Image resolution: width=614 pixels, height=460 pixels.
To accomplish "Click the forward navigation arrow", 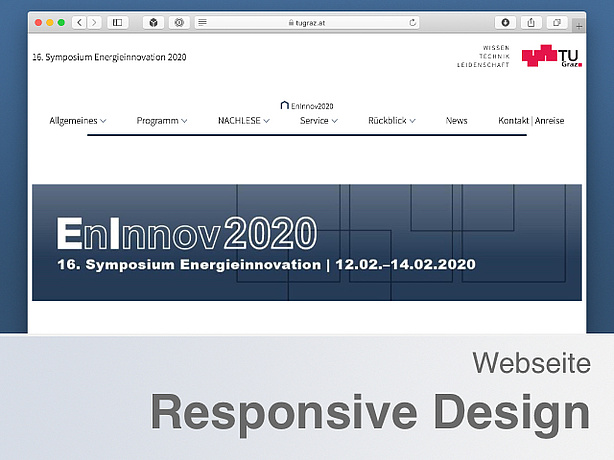I will (93, 22).
